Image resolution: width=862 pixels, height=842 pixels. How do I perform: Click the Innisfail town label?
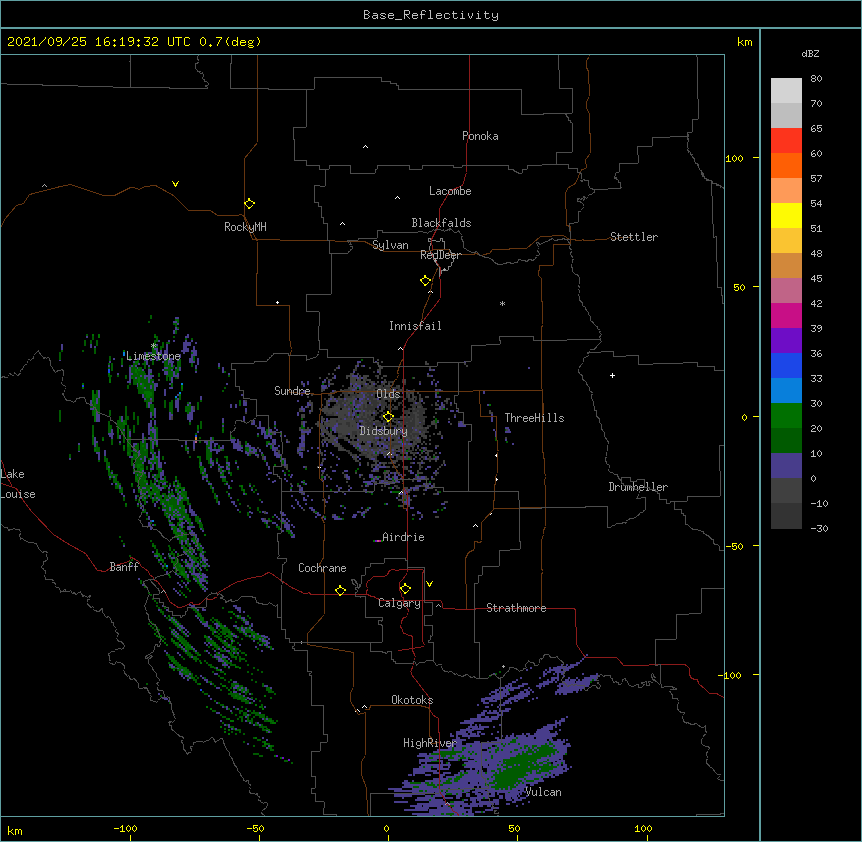415,326
